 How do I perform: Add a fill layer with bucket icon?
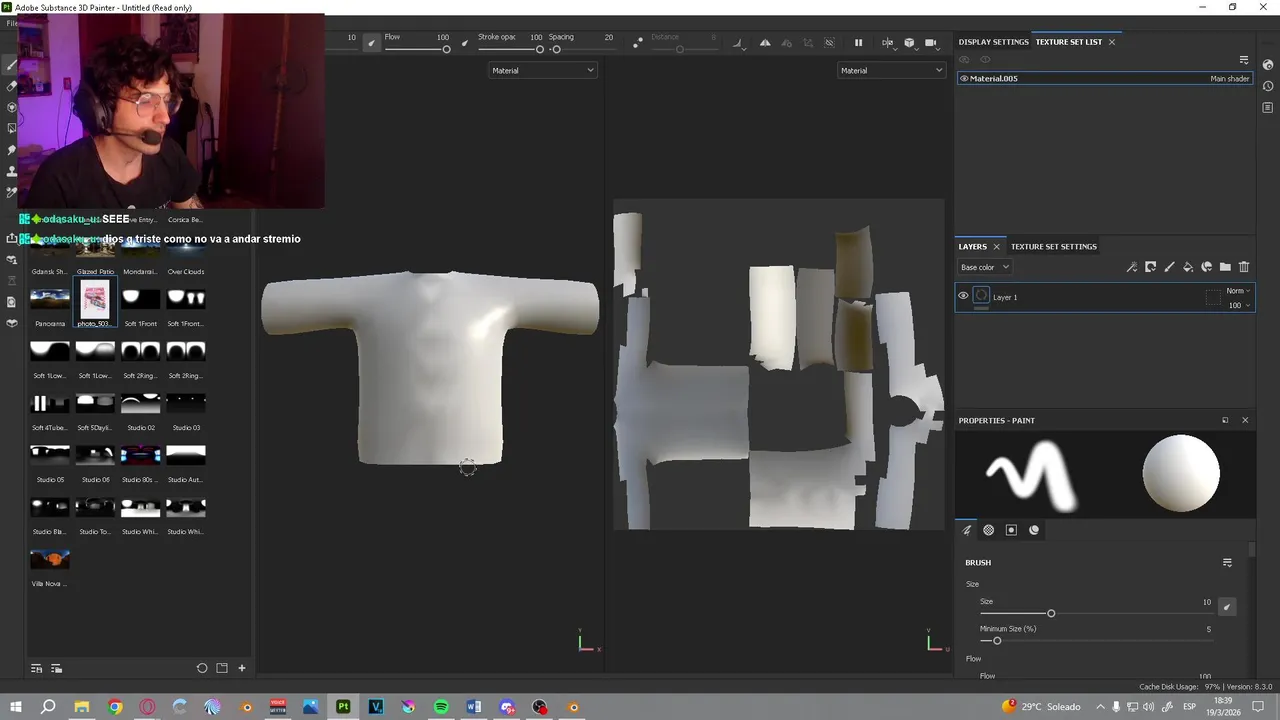[1188, 267]
